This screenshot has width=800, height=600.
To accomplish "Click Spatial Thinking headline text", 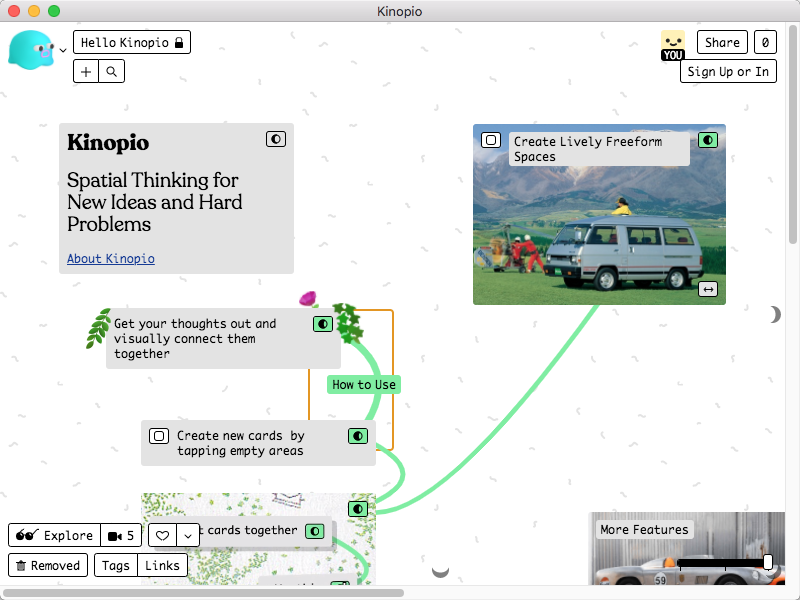I will point(155,202).
